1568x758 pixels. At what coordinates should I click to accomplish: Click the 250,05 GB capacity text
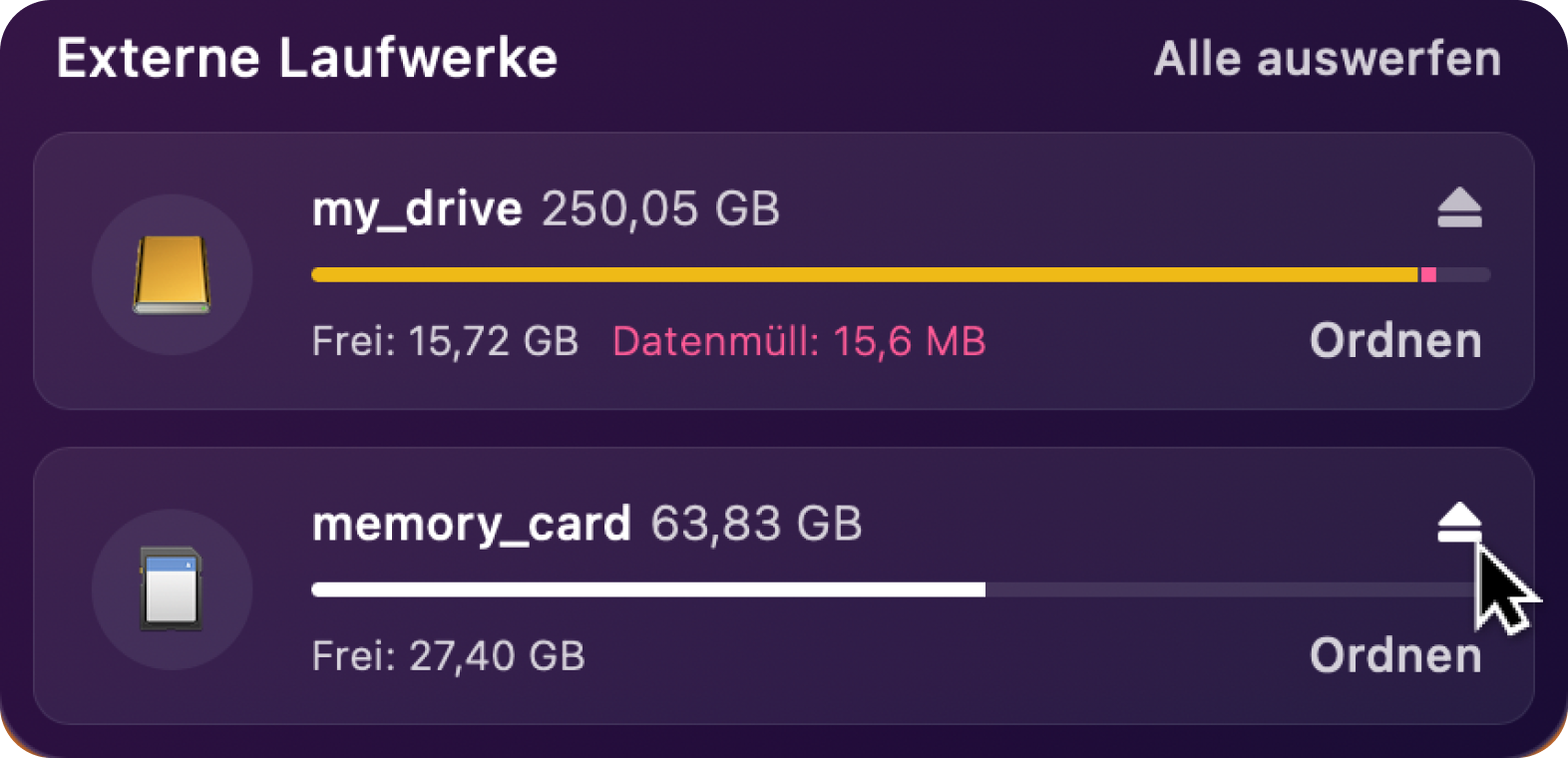tap(660, 209)
